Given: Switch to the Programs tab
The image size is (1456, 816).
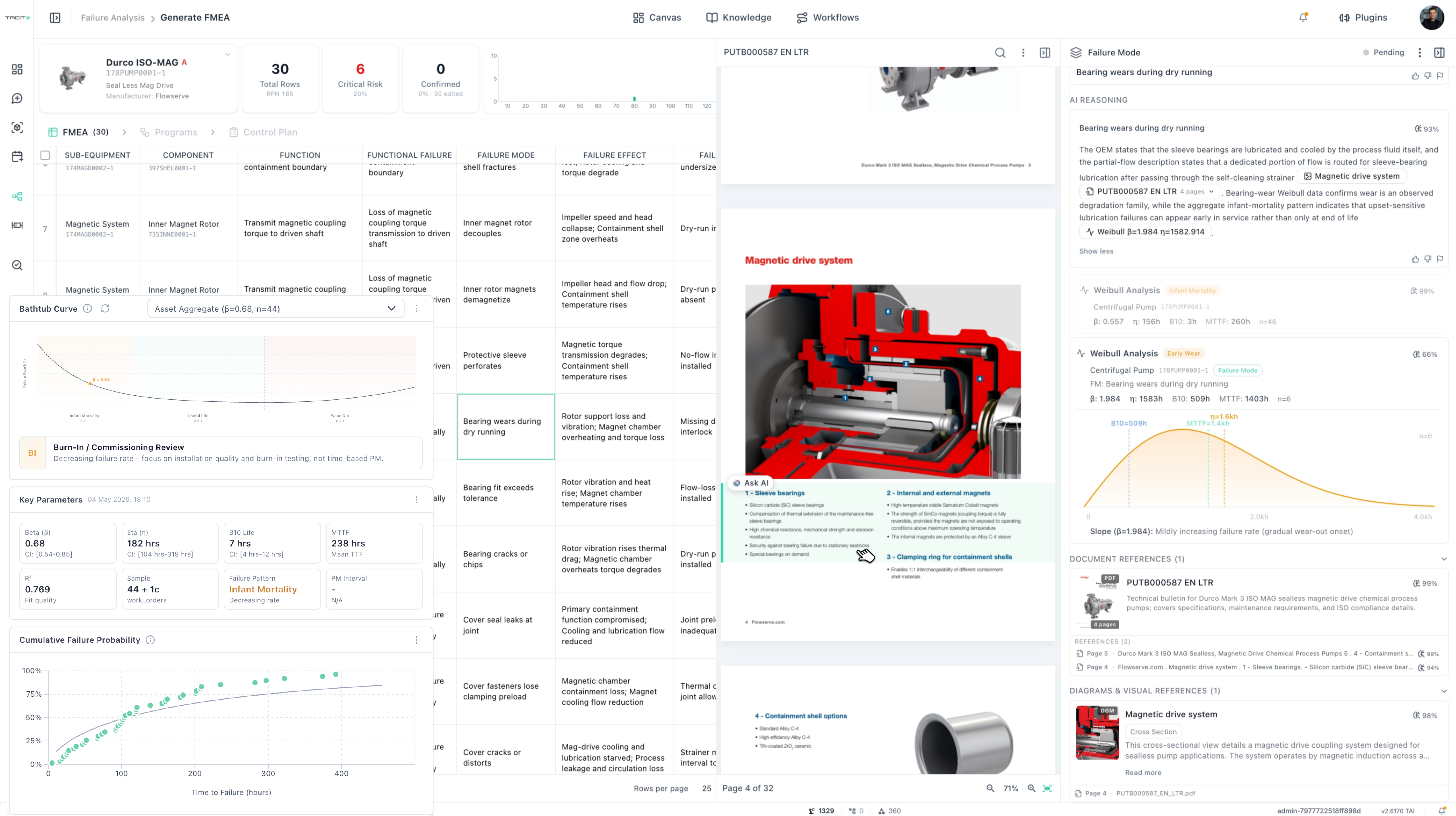Looking at the screenshot, I should click(x=169, y=132).
